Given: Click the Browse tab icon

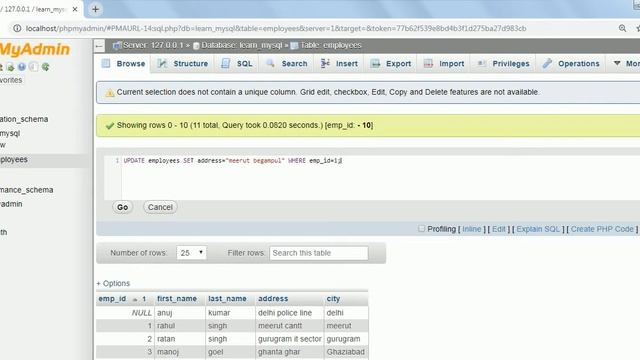Looking at the screenshot, I should point(106,63).
